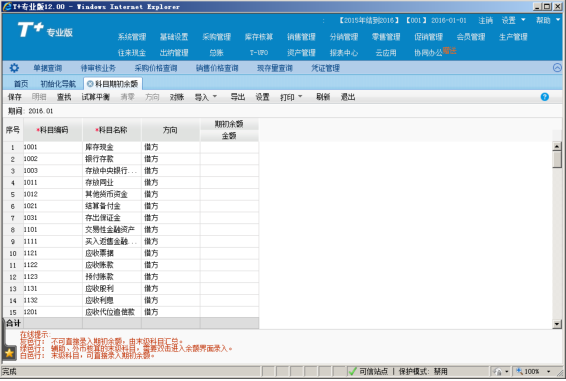
Task: Click the table scrollbar up arrow
Action: click(x=557, y=146)
